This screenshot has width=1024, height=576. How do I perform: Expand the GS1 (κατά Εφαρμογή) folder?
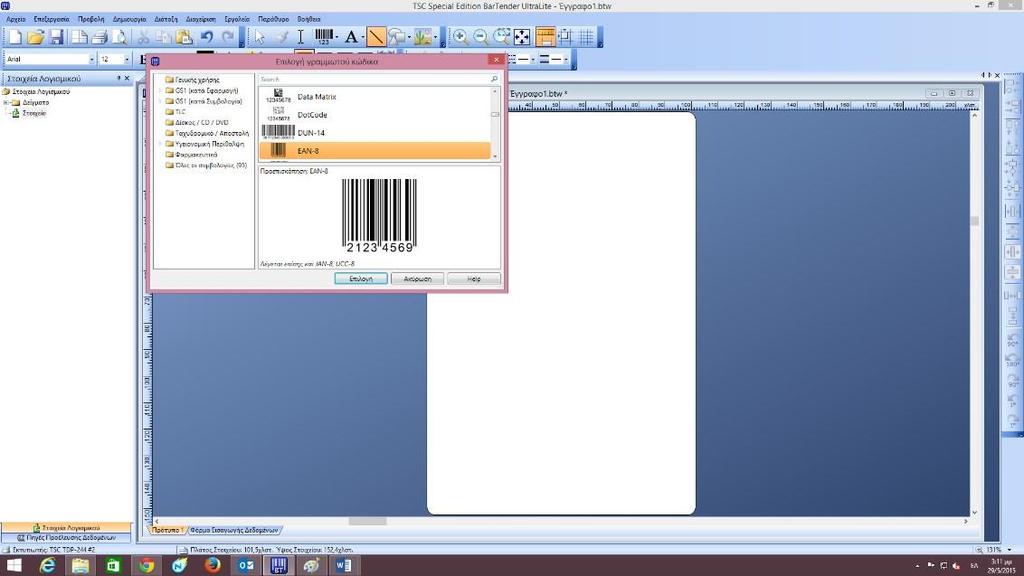(161, 91)
